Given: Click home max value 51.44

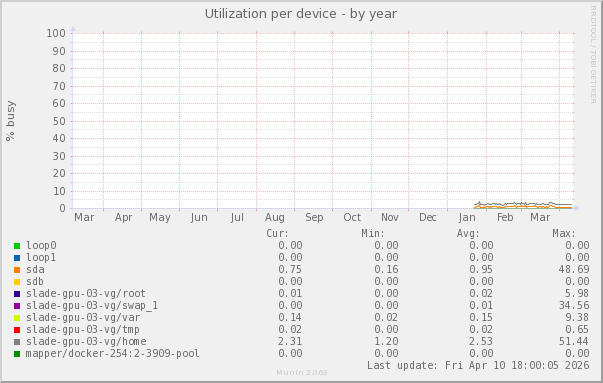Looking at the screenshot, I should coord(574,341).
